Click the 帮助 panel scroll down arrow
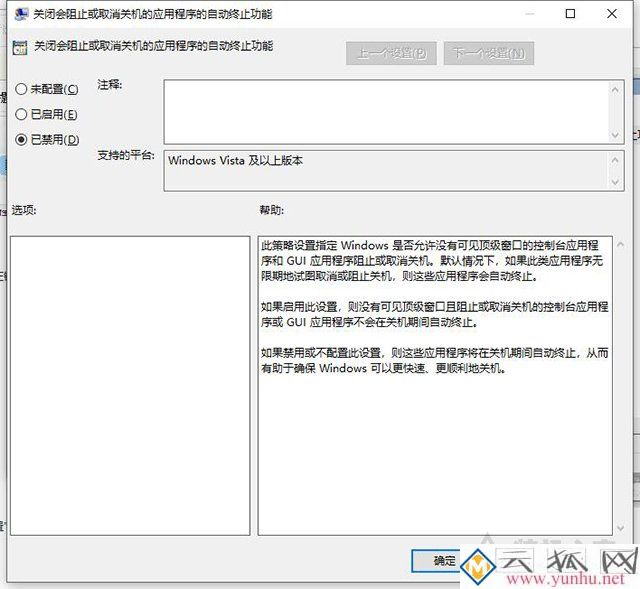This screenshot has height=589, width=640. 620,528
